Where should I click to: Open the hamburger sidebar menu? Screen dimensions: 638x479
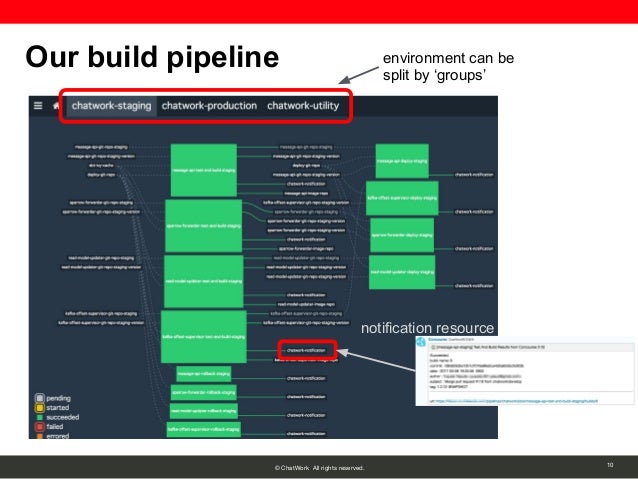click(x=38, y=106)
